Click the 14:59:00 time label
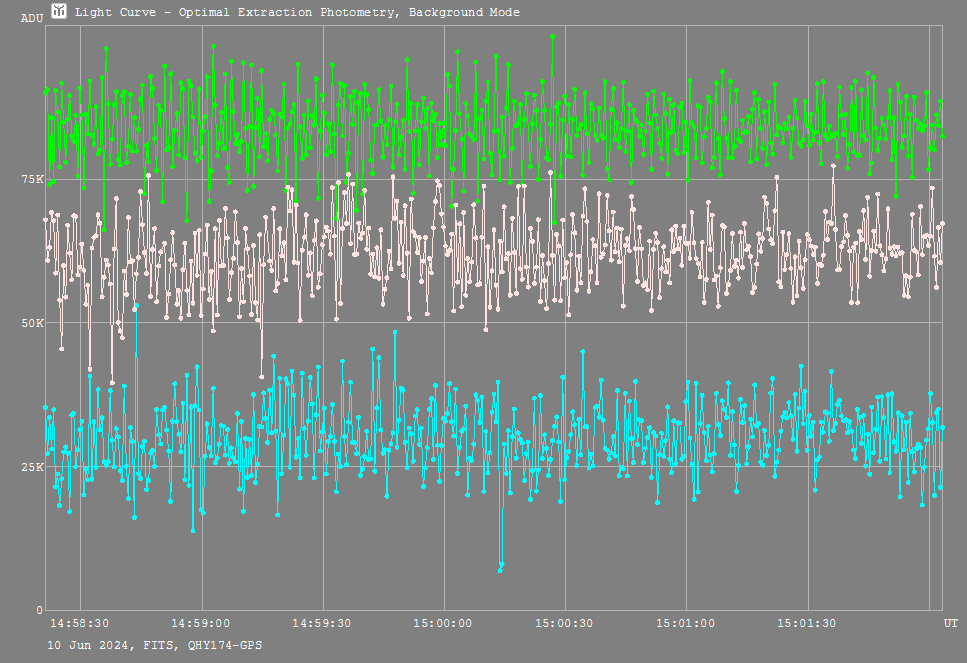967x663 pixels. tap(200, 624)
